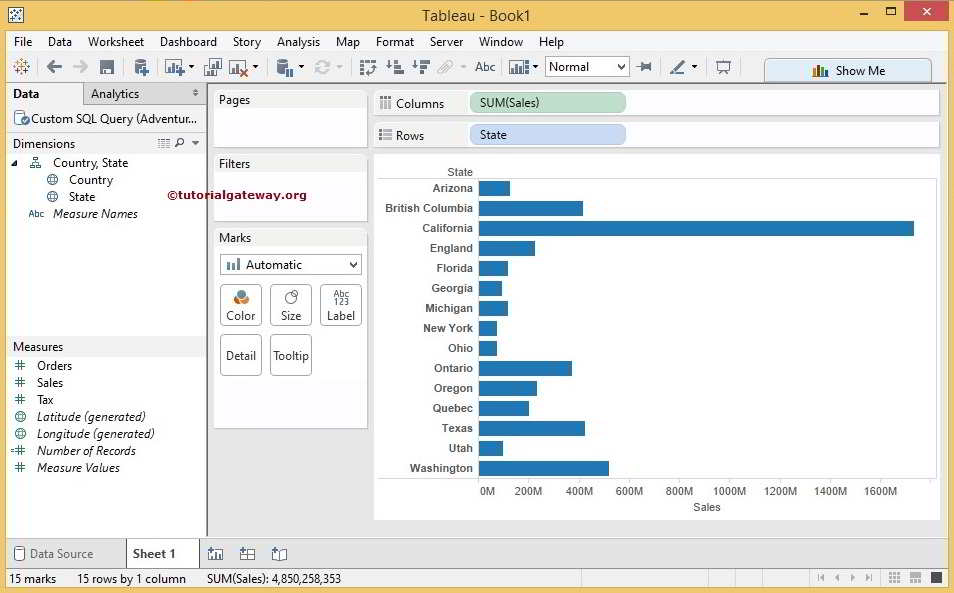Toggle the pin to fix axes
Image resolution: width=954 pixels, height=593 pixels.
pyautogui.click(x=644, y=66)
